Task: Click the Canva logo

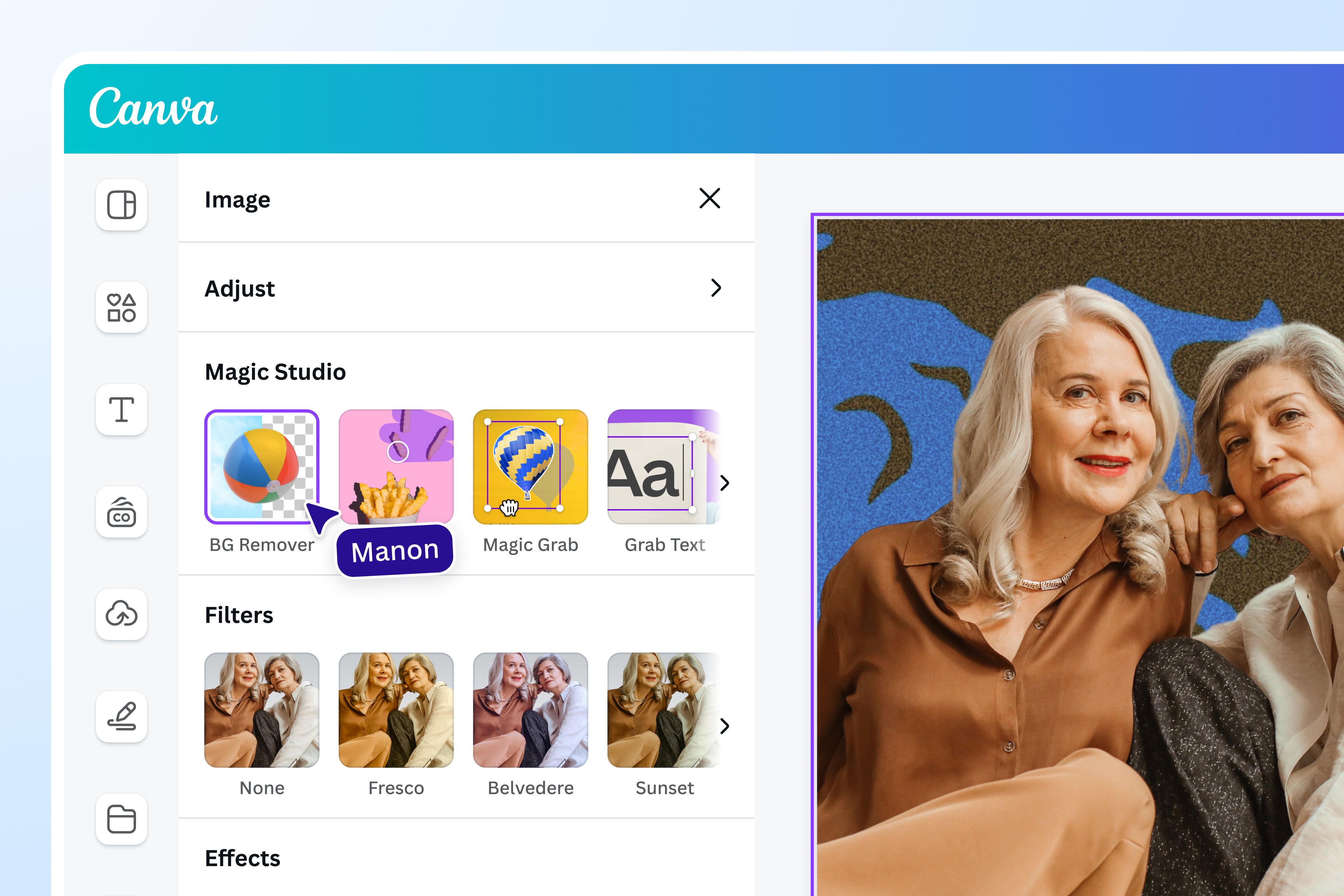Action: click(154, 109)
